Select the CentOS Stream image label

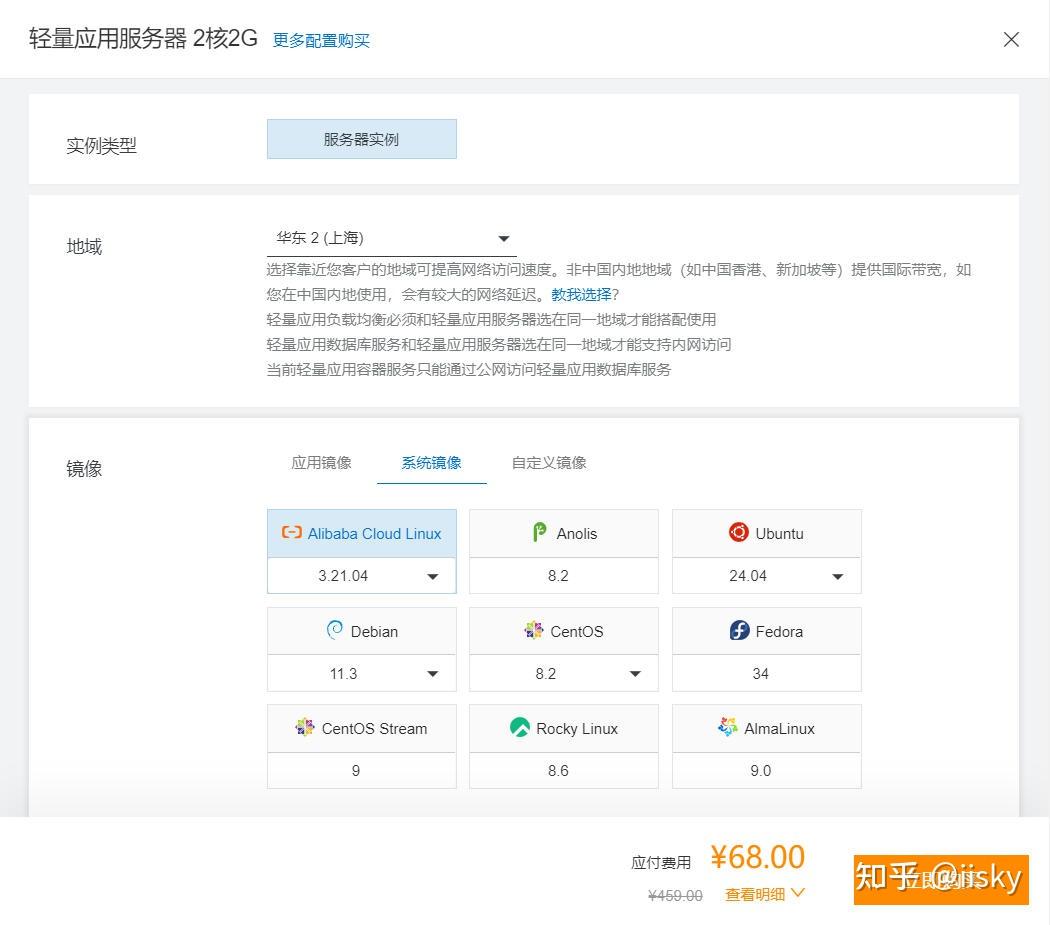click(x=374, y=729)
